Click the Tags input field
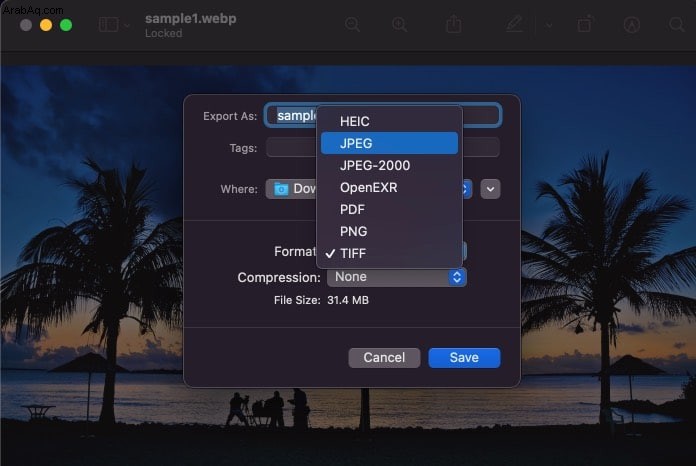 point(383,147)
